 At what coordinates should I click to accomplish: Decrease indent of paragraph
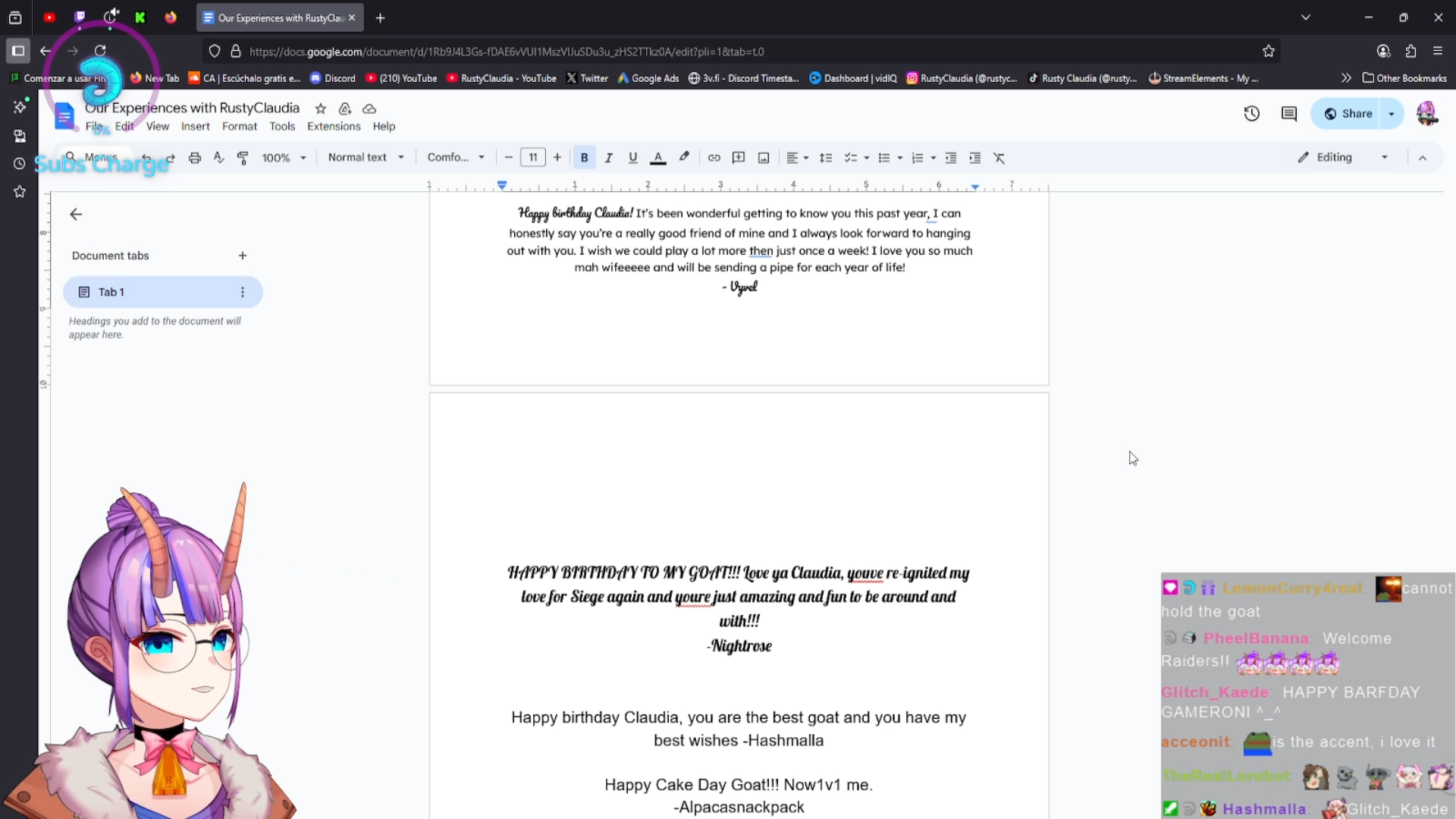tap(951, 158)
